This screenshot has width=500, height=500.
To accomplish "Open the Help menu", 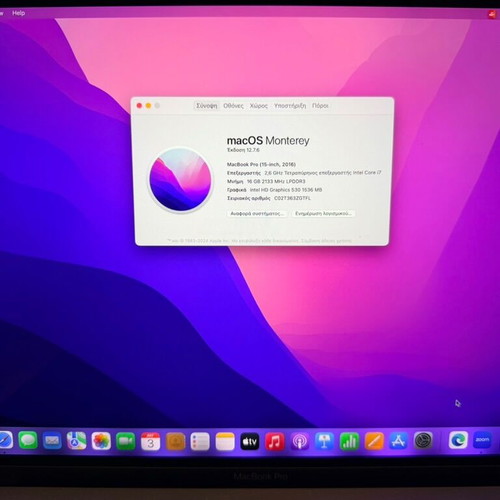I will click(19, 13).
